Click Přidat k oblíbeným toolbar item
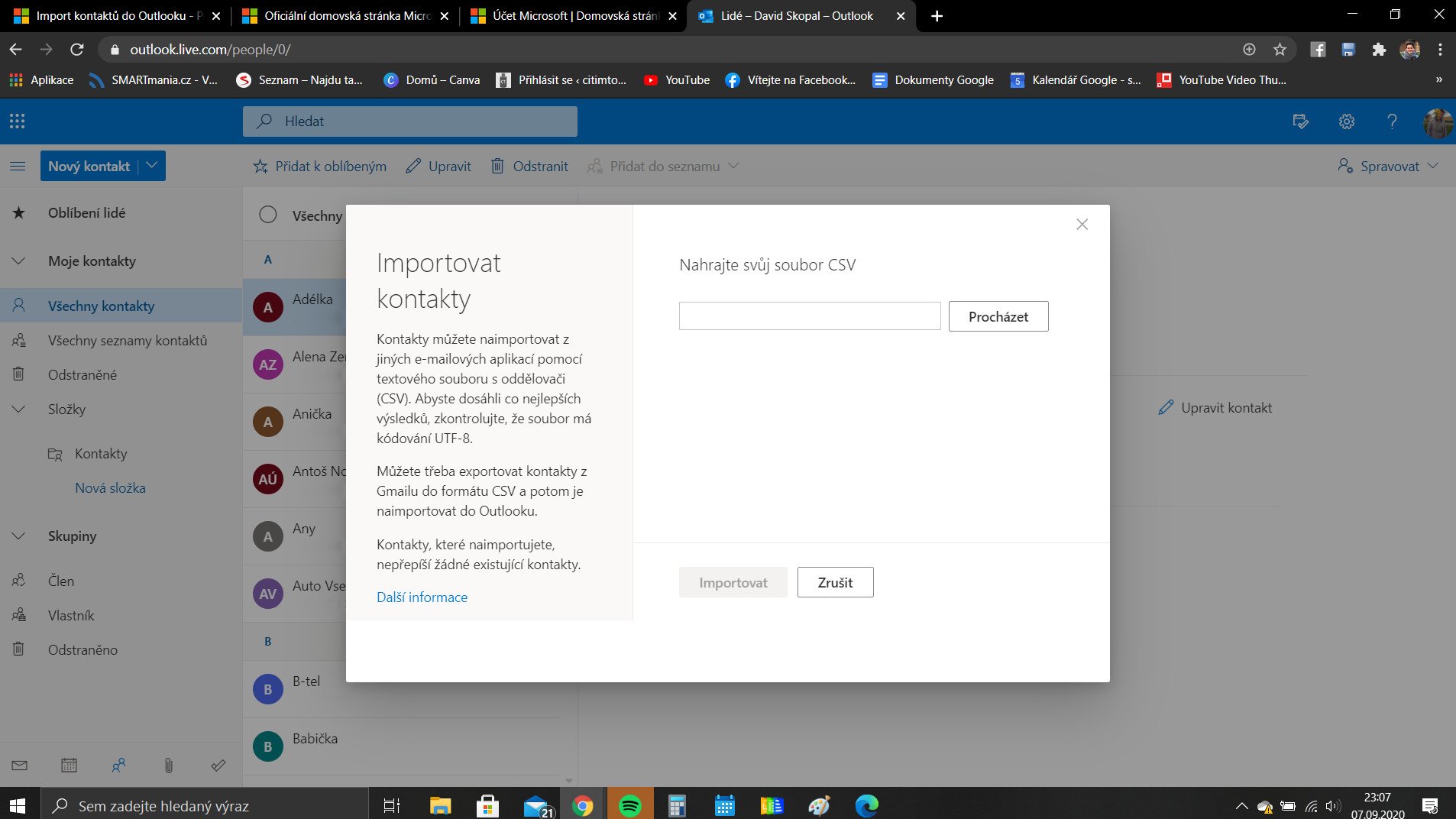This screenshot has width=1456, height=819. click(319, 166)
